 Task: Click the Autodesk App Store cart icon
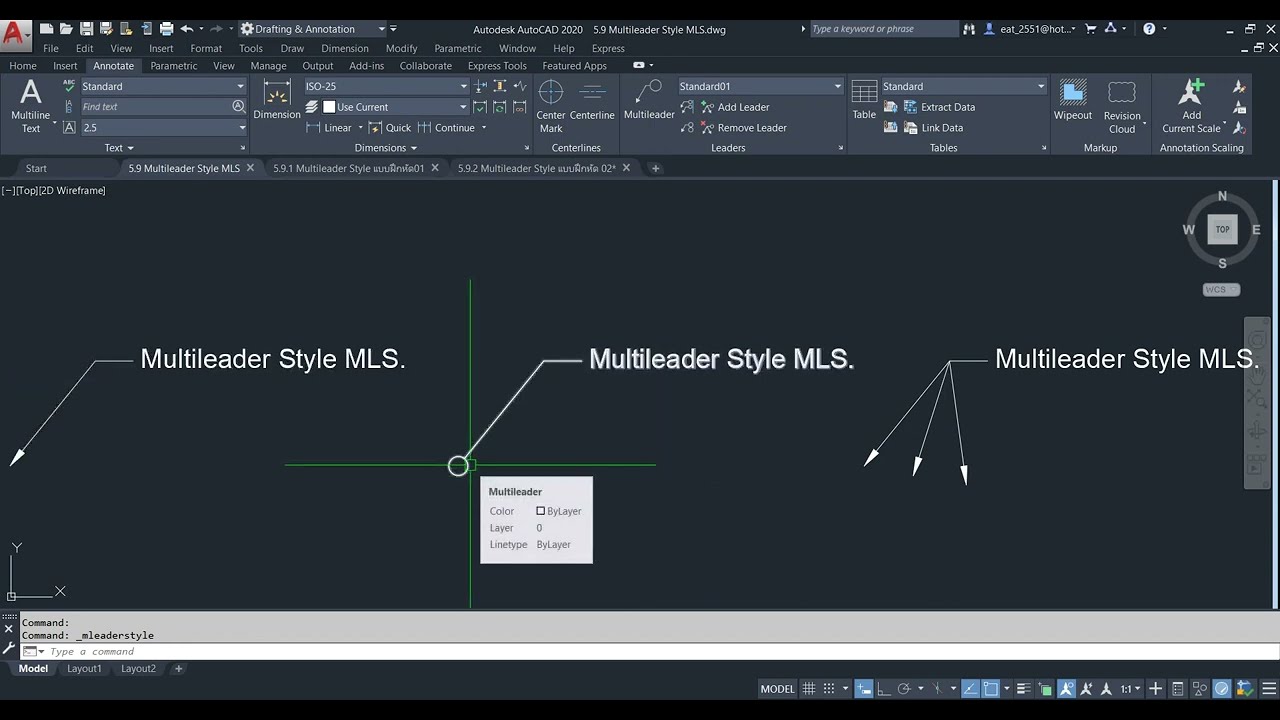[x=1091, y=29]
